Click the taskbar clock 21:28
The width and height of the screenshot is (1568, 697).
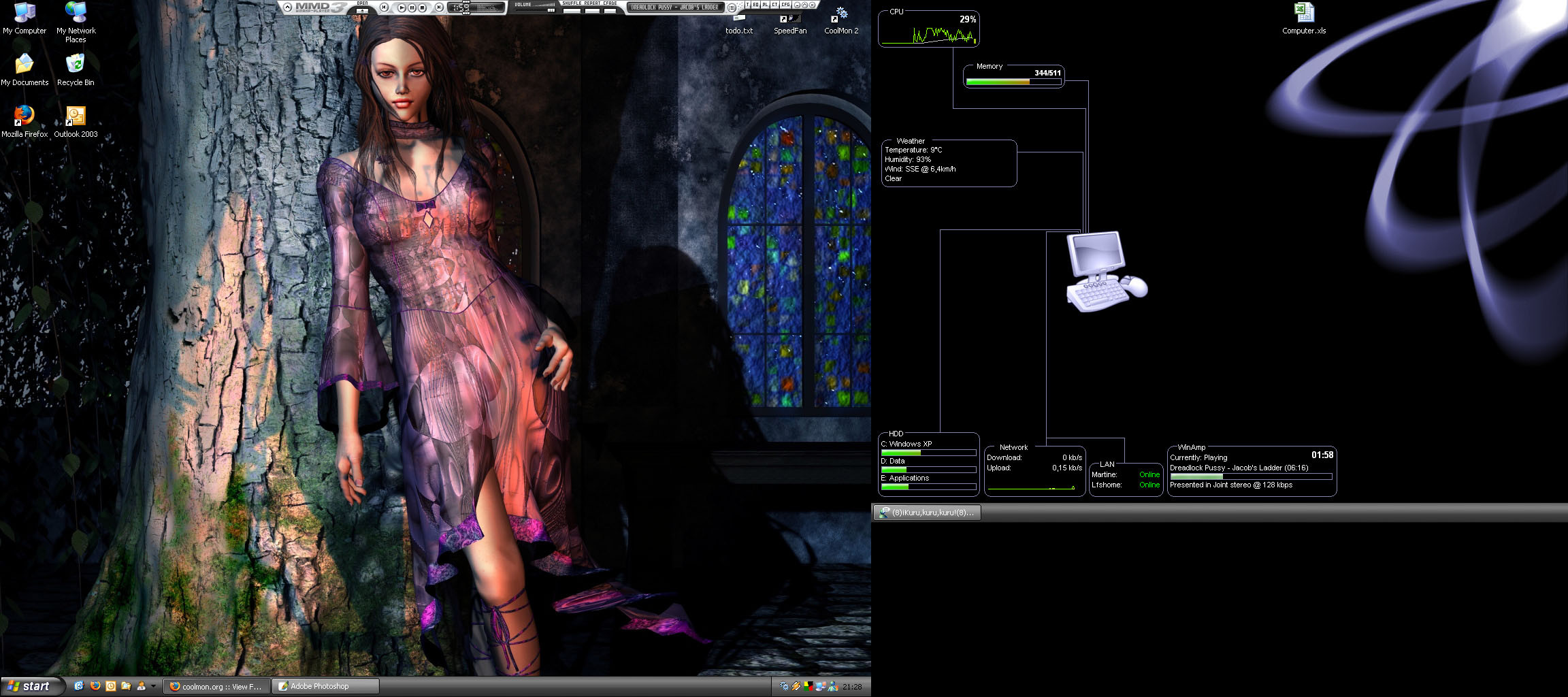(852, 687)
